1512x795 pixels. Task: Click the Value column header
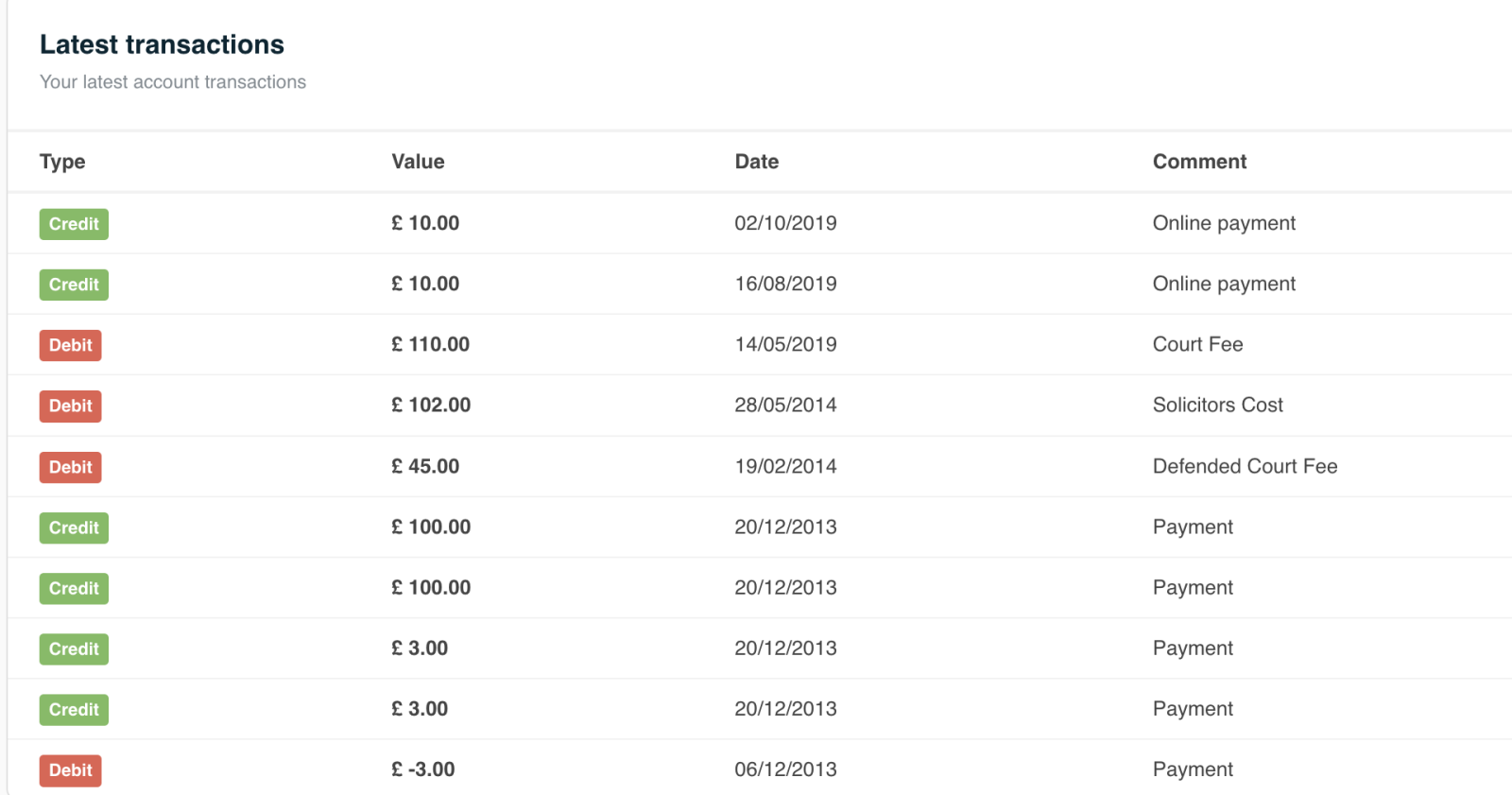(x=418, y=162)
